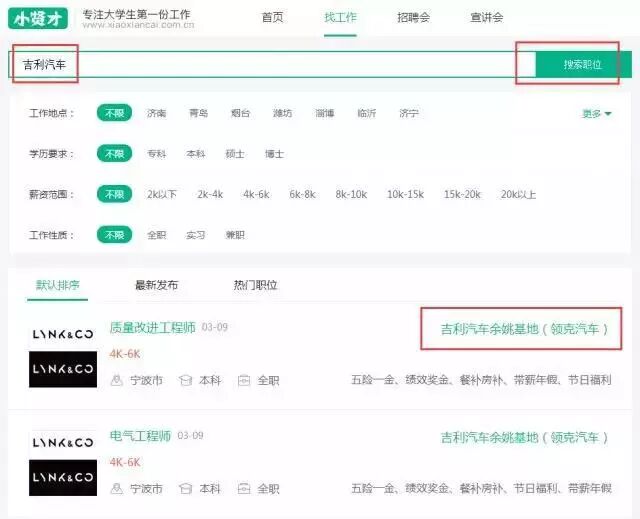Click the www.xiaoxiancai.com.cn site URL text

[138, 25]
